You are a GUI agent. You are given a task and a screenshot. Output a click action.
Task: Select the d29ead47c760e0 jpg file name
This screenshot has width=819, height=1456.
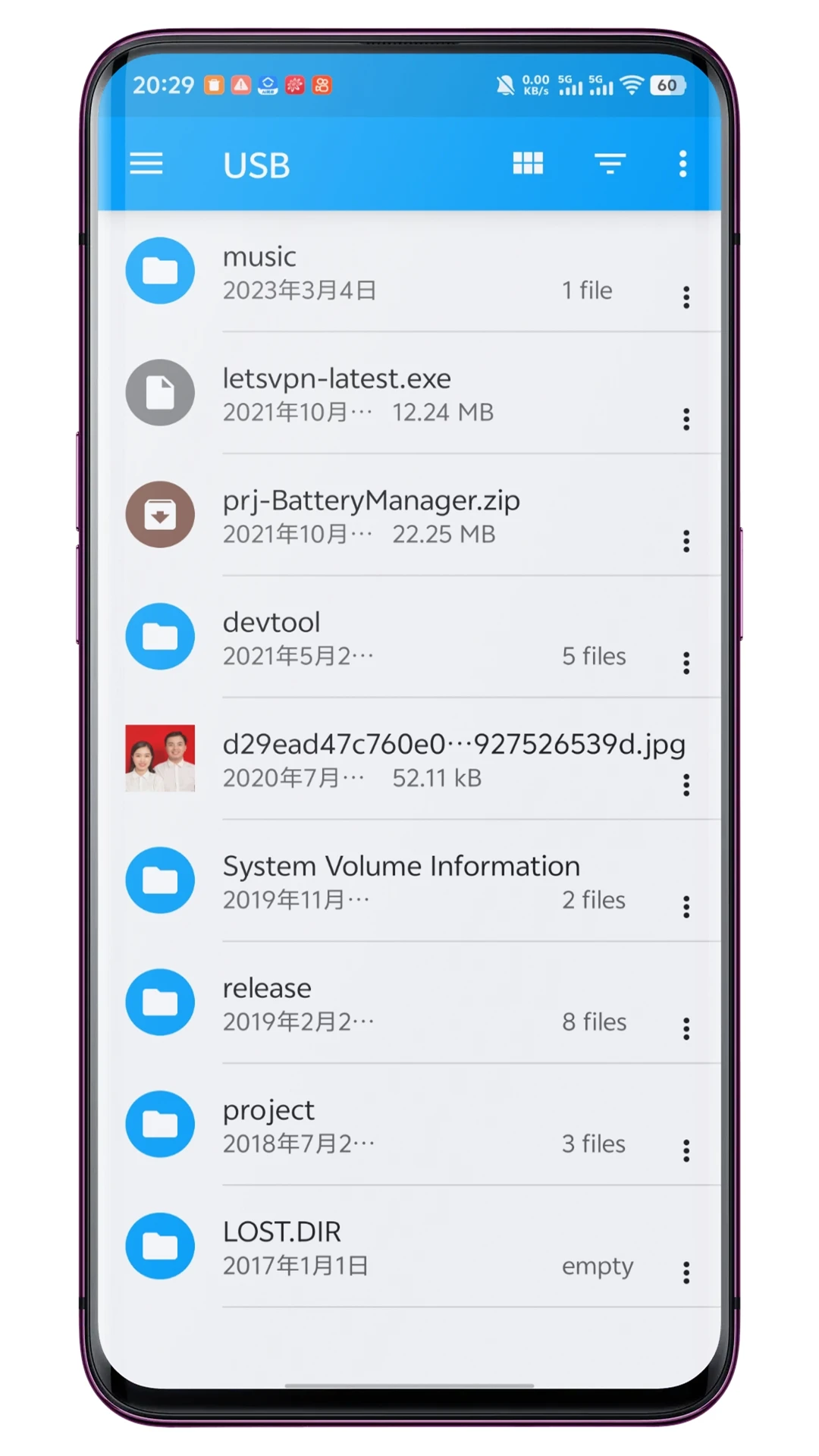pos(454,745)
